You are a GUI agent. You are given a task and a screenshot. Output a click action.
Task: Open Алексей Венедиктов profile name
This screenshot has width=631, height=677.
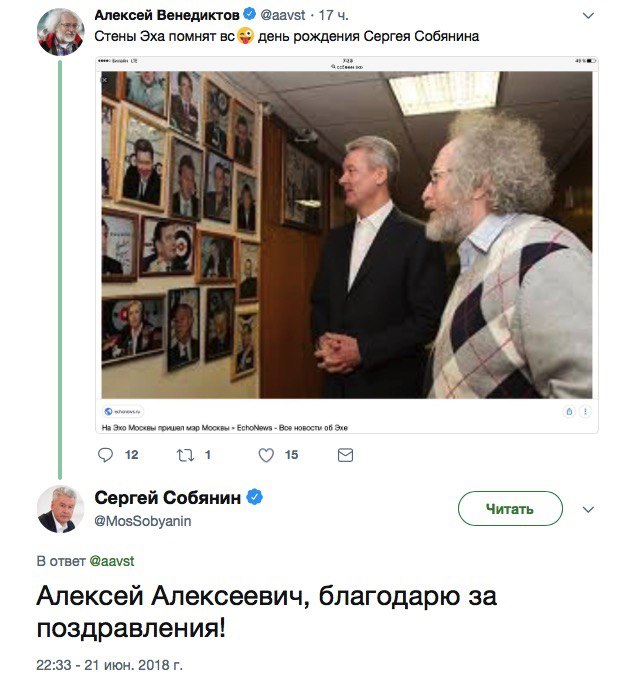tap(167, 15)
